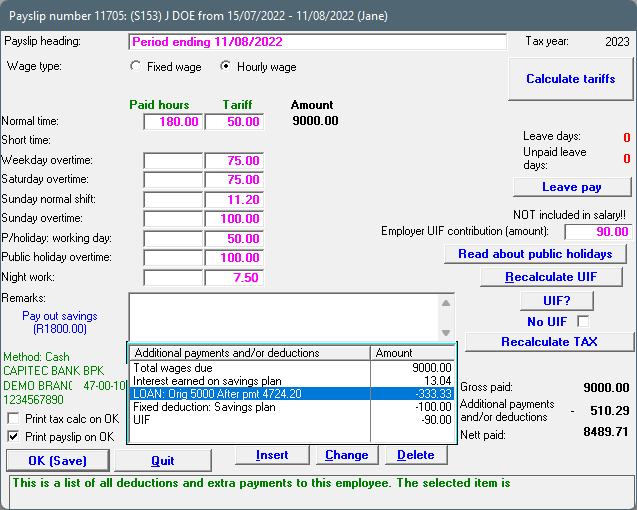Click Remarks scrollbar down arrow
This screenshot has width=637, height=510.
pos(446,332)
